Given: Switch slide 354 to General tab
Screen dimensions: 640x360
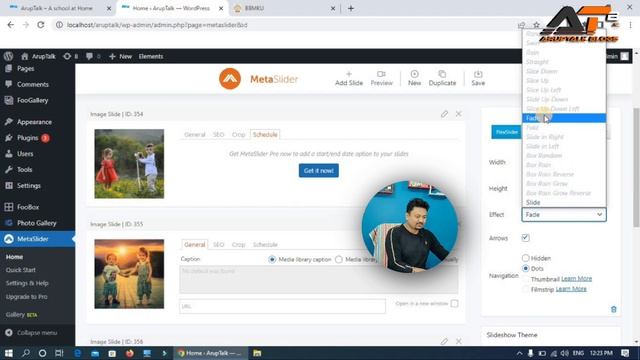Looking at the screenshot, I should point(195,135).
